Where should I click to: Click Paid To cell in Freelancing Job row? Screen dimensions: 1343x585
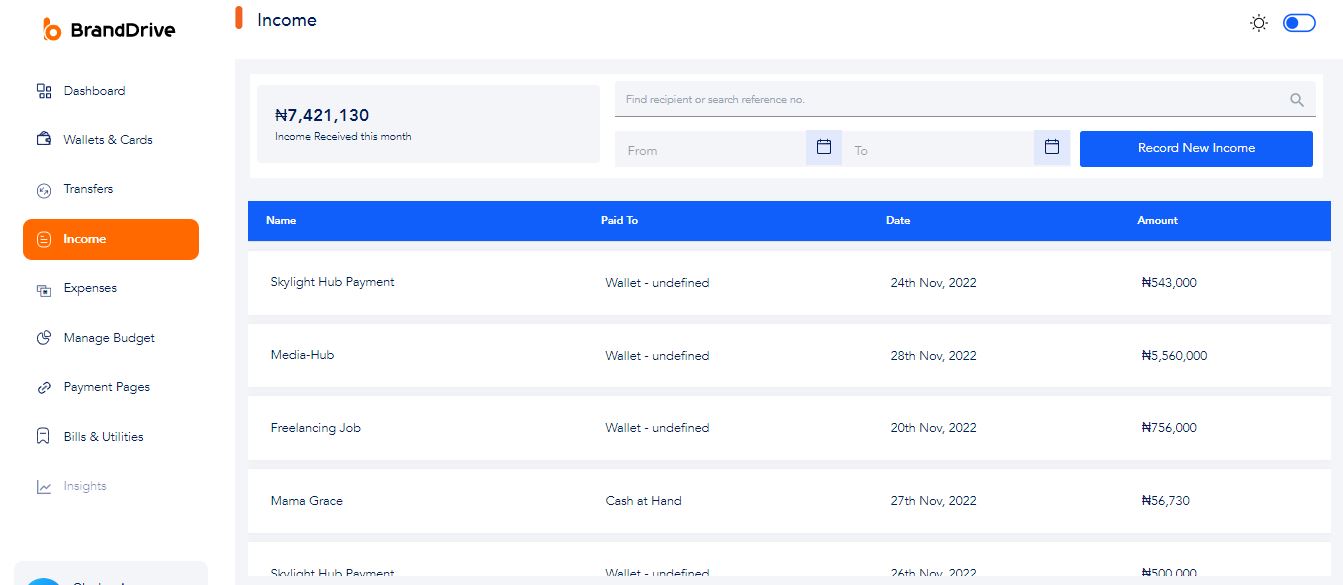pyautogui.click(x=657, y=428)
